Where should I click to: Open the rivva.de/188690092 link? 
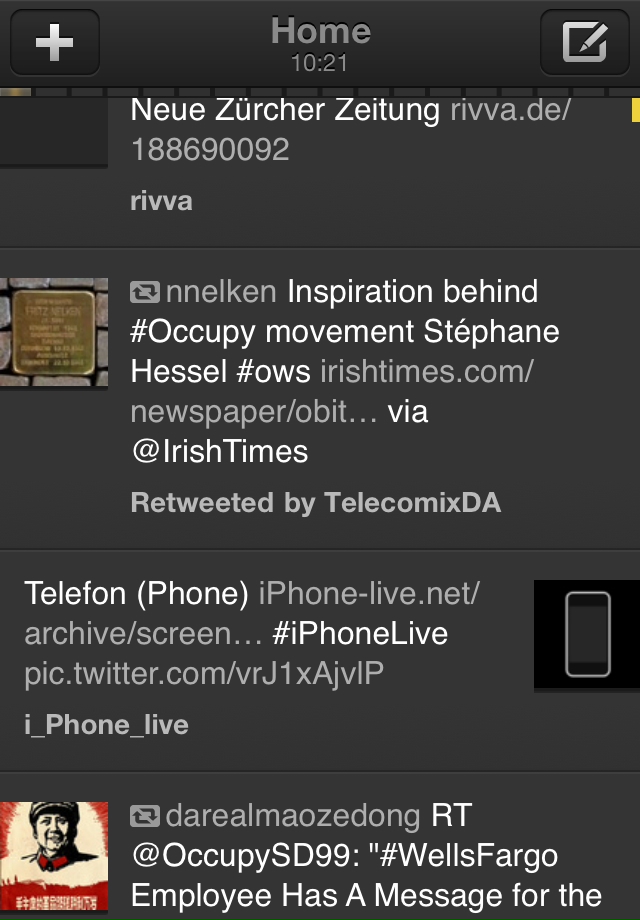[x=350, y=130]
